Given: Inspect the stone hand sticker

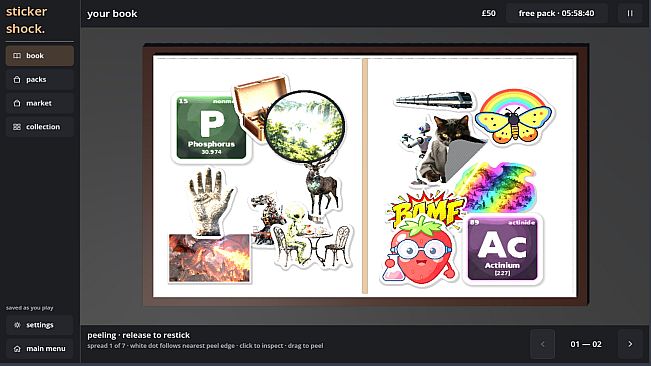Looking at the screenshot, I should (210, 201).
